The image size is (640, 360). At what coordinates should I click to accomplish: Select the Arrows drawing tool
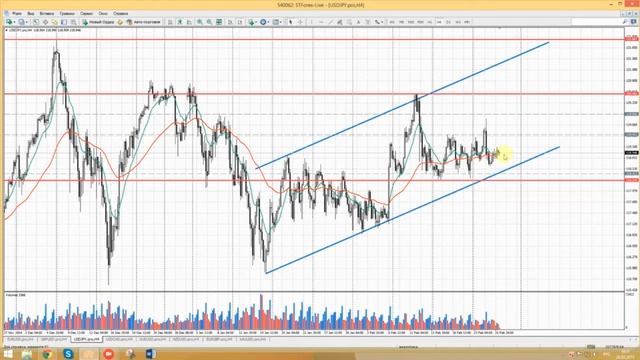[377, 22]
